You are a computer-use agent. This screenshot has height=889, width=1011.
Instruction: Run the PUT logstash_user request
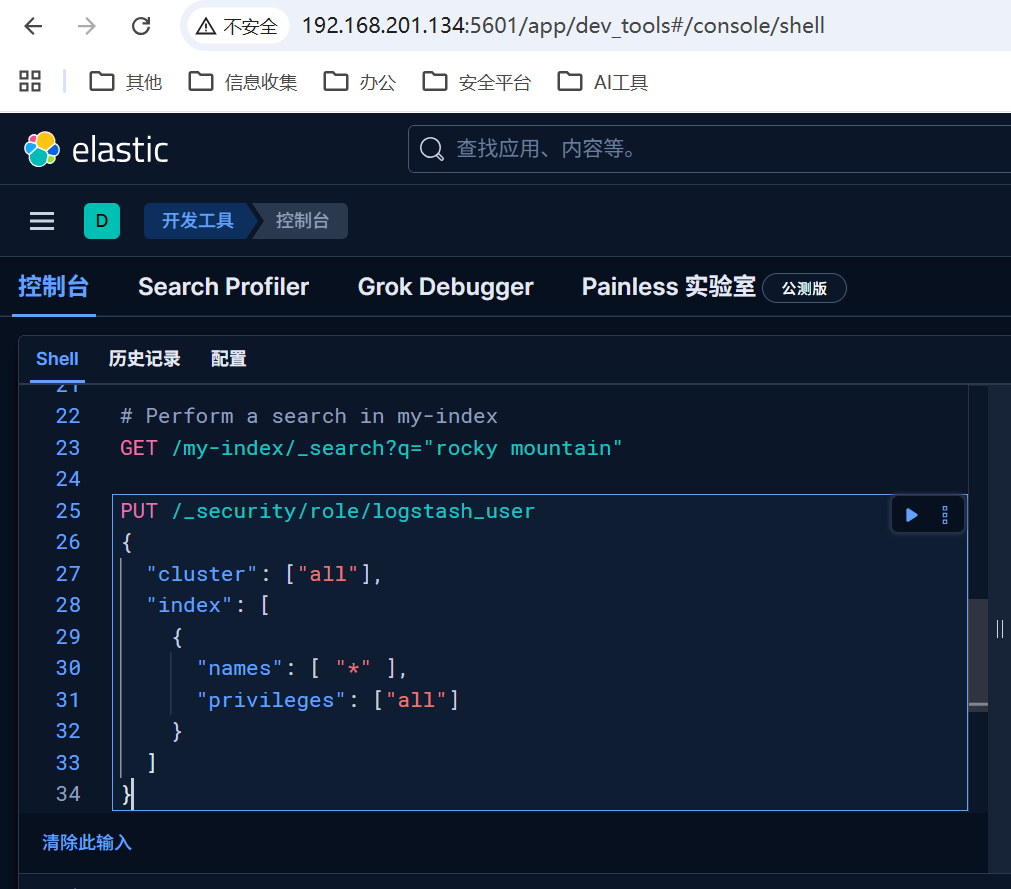[911, 515]
